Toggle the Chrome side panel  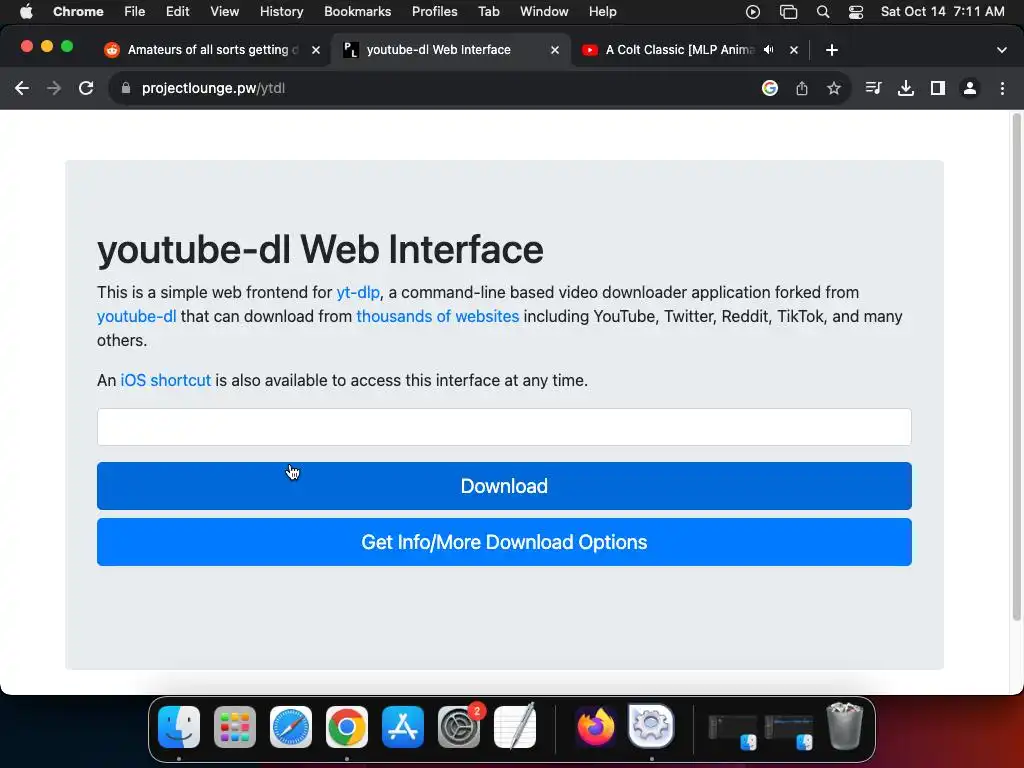tap(938, 88)
